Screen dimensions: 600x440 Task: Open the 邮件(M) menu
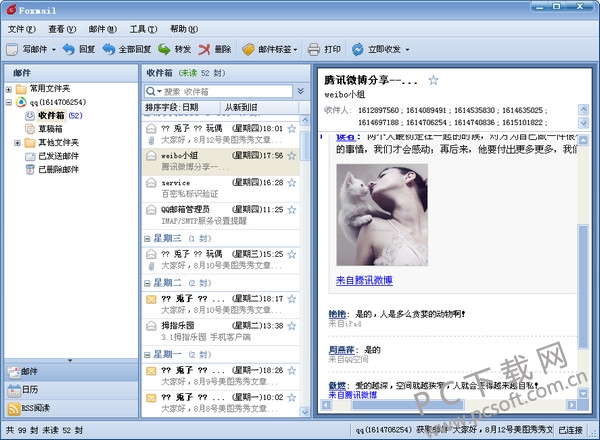tap(103, 29)
